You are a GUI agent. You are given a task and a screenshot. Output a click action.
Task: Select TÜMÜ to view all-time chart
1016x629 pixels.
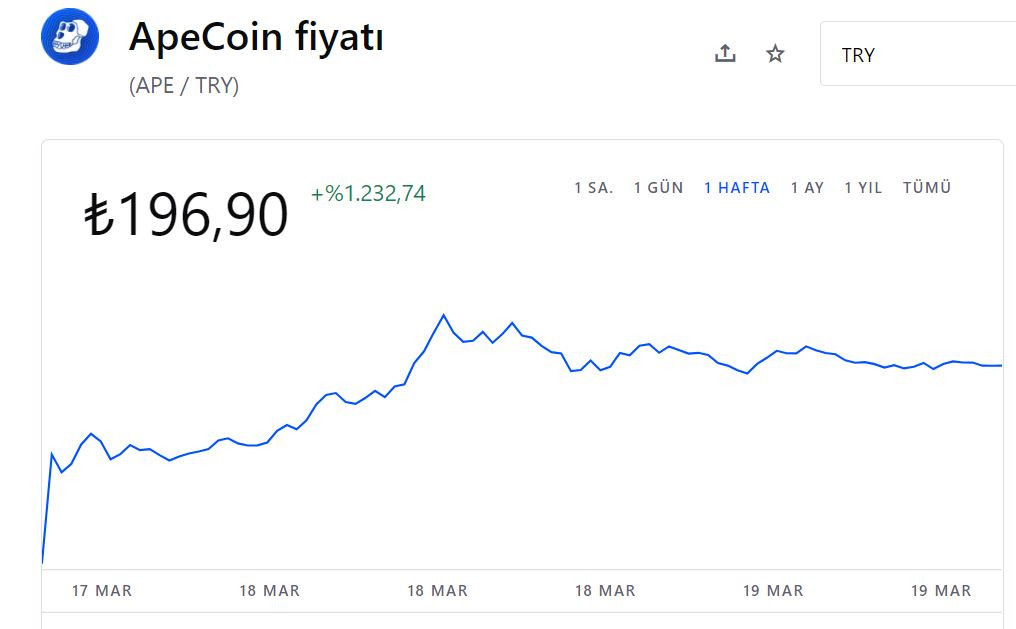(927, 187)
